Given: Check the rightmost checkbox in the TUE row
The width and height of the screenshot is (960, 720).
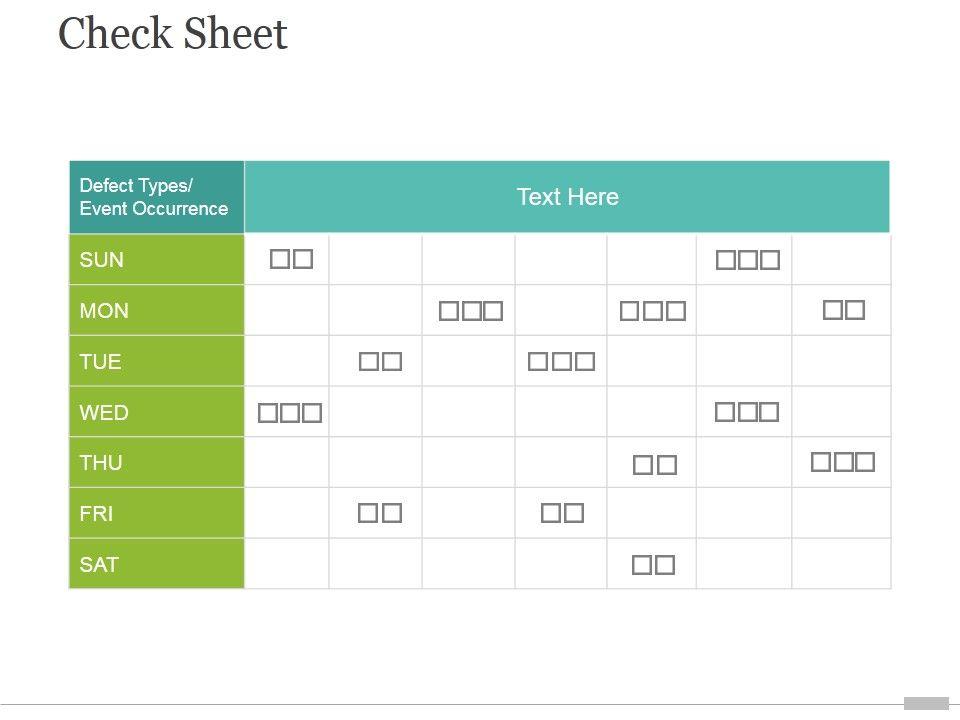Looking at the screenshot, I should pos(584,362).
